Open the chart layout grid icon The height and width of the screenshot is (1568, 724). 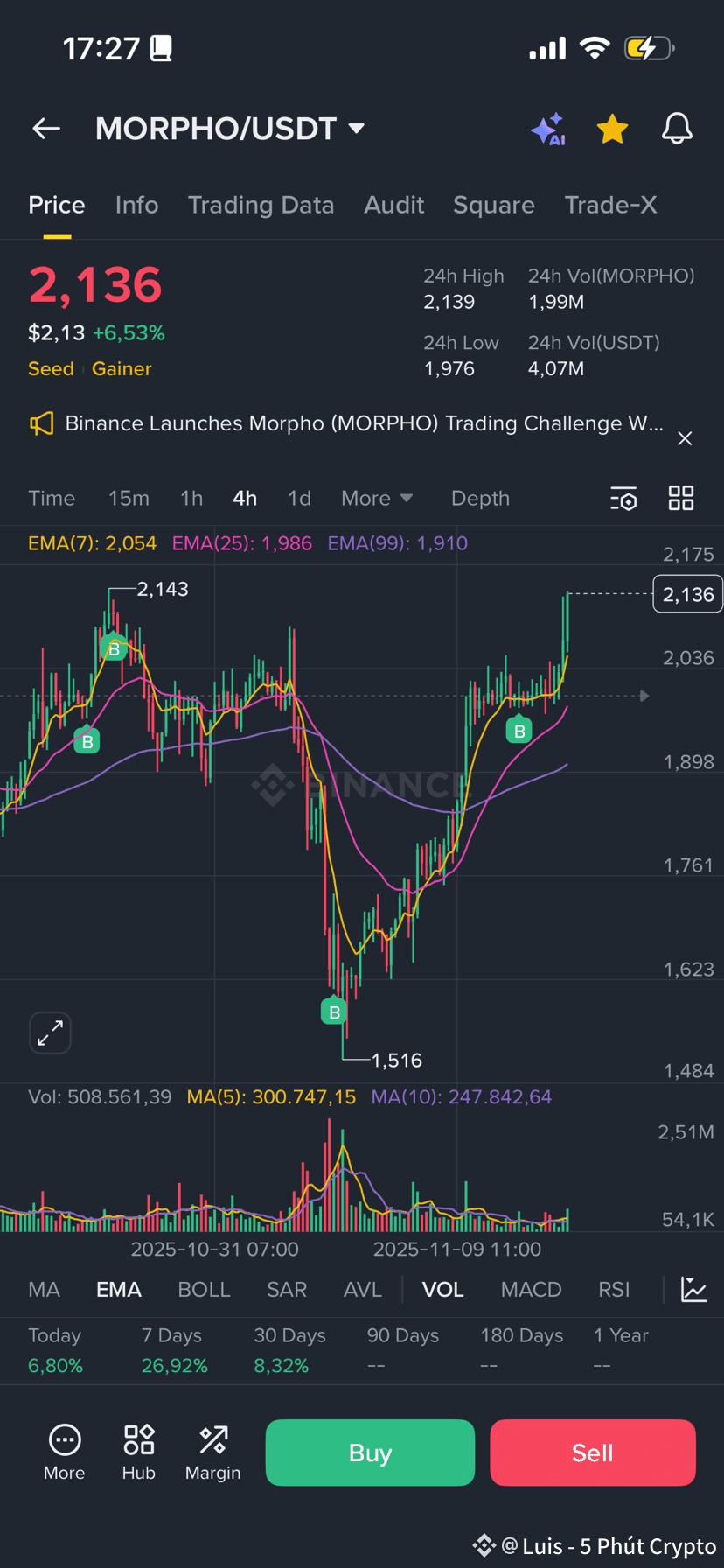click(681, 499)
